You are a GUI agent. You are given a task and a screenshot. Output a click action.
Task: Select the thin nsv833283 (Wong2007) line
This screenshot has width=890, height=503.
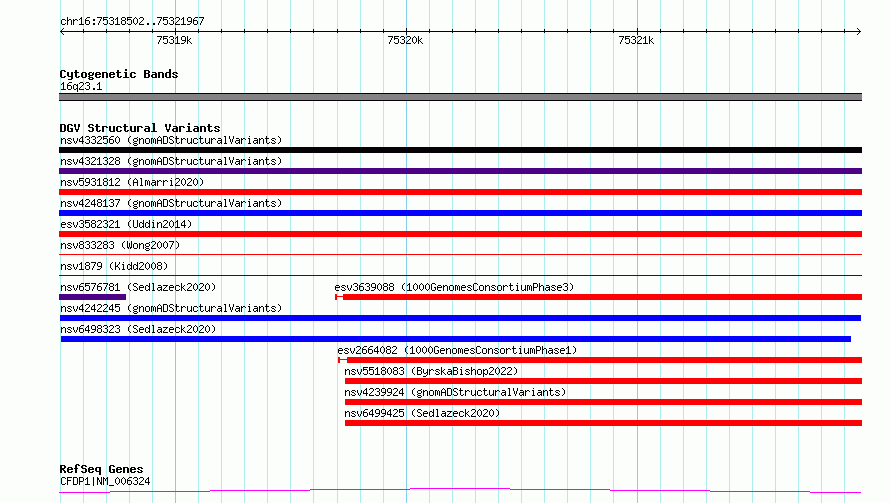click(x=460, y=254)
